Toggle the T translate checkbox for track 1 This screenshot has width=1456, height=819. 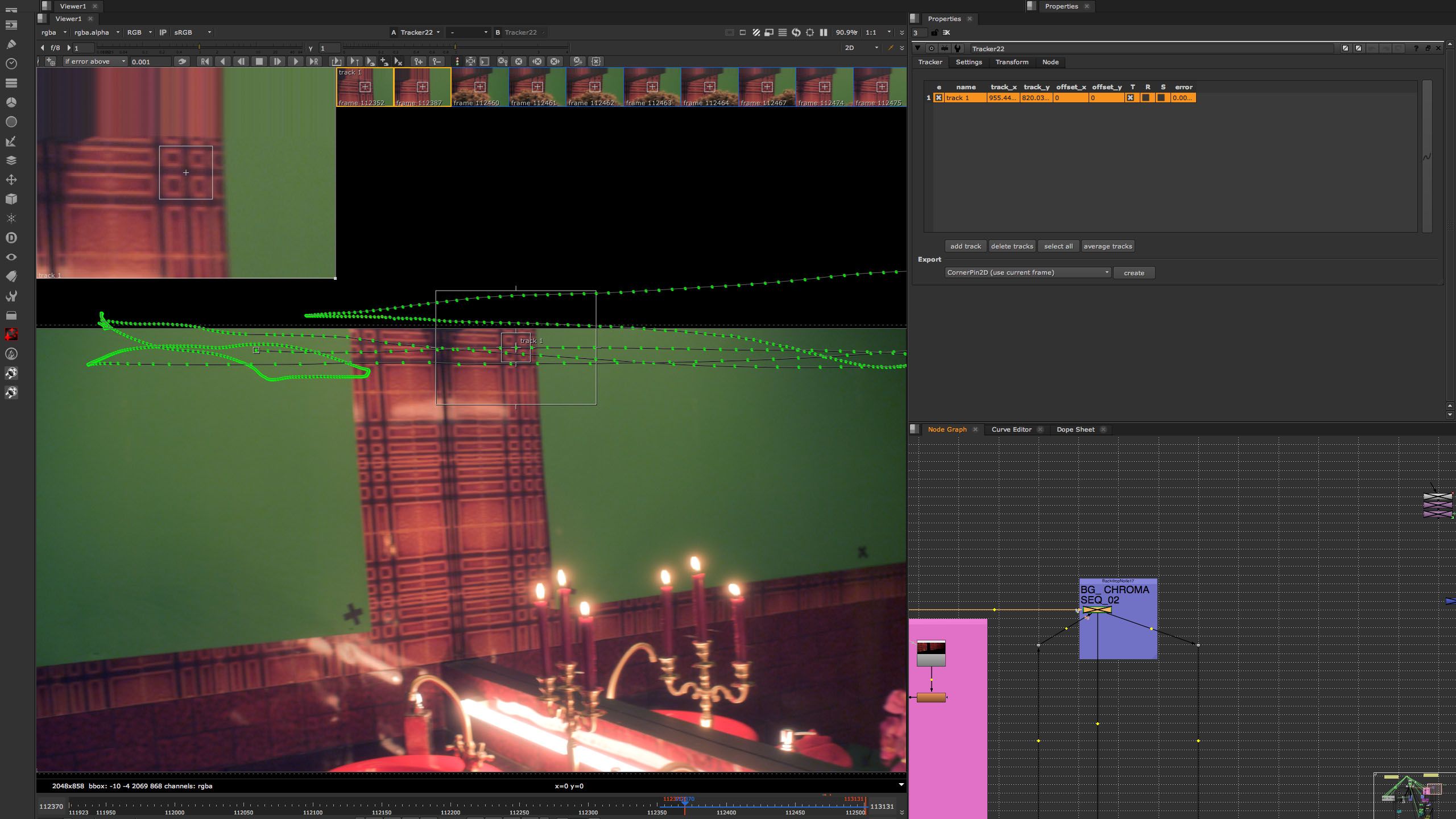pyautogui.click(x=1130, y=98)
